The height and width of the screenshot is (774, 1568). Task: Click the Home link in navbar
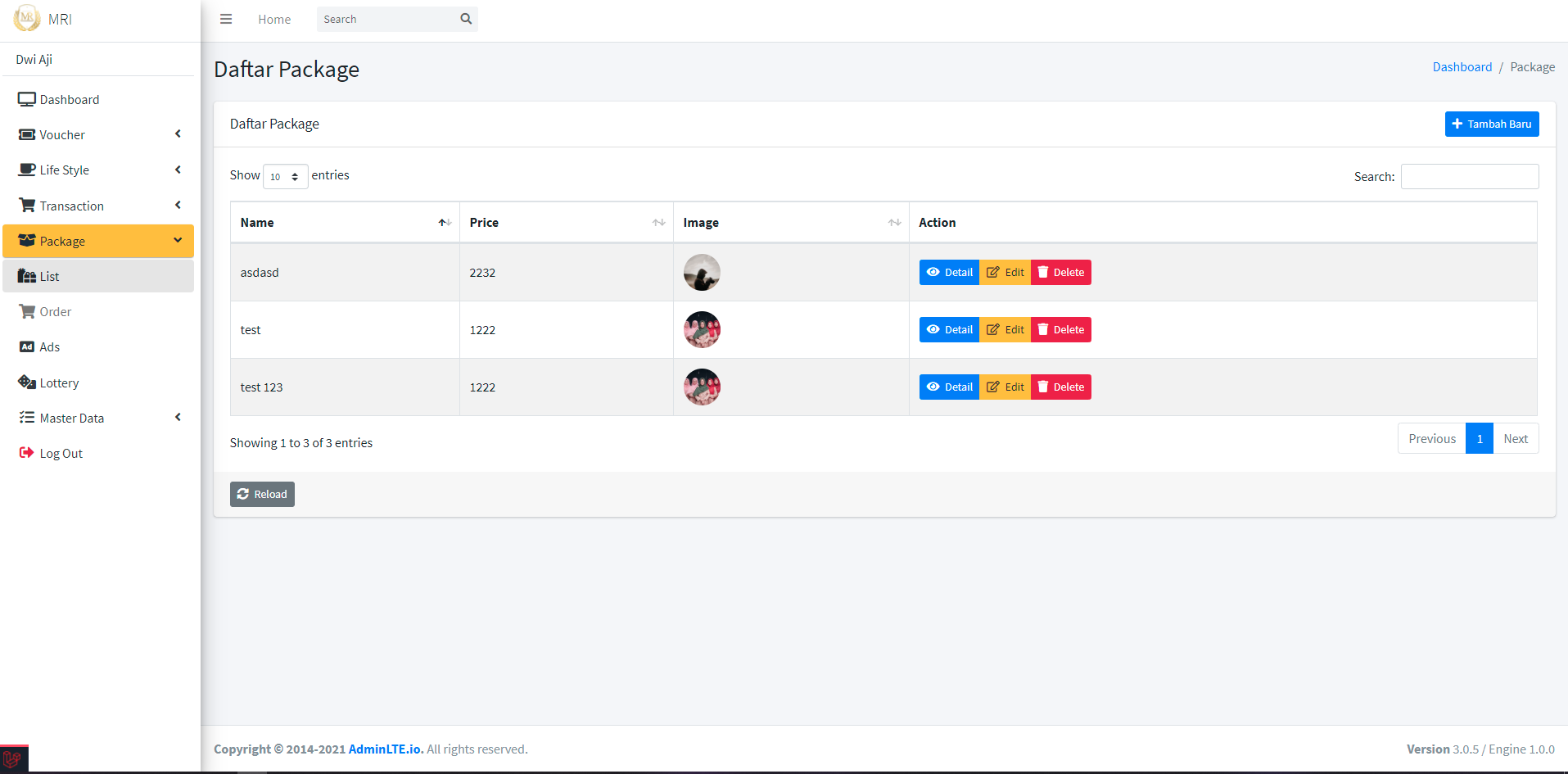[274, 19]
